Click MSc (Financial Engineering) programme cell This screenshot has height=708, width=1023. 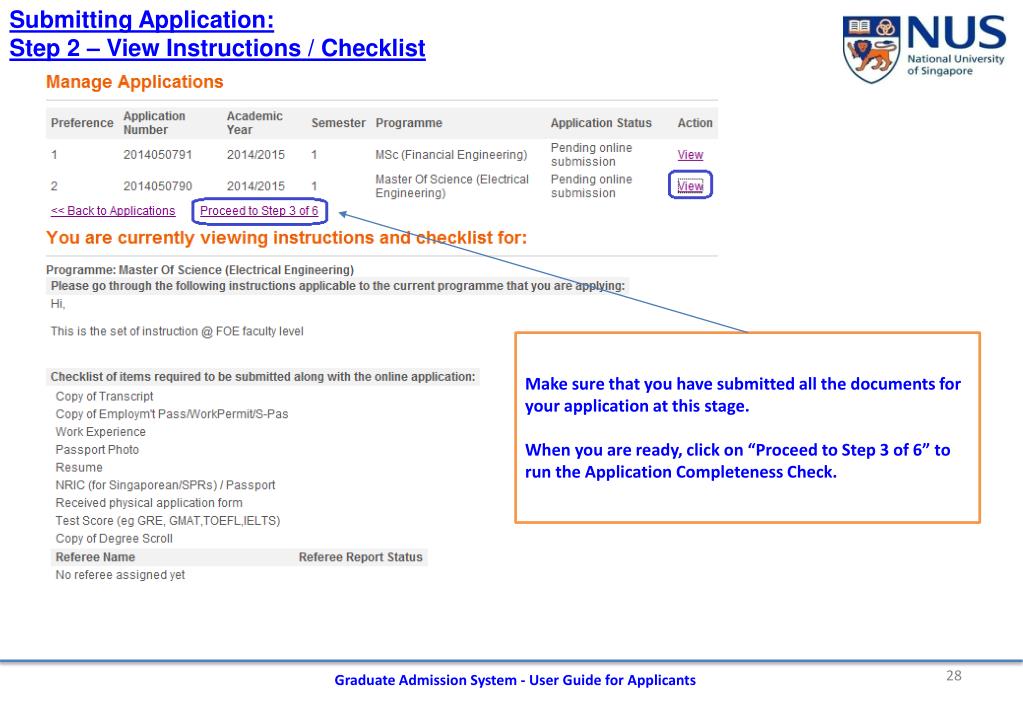click(x=451, y=155)
